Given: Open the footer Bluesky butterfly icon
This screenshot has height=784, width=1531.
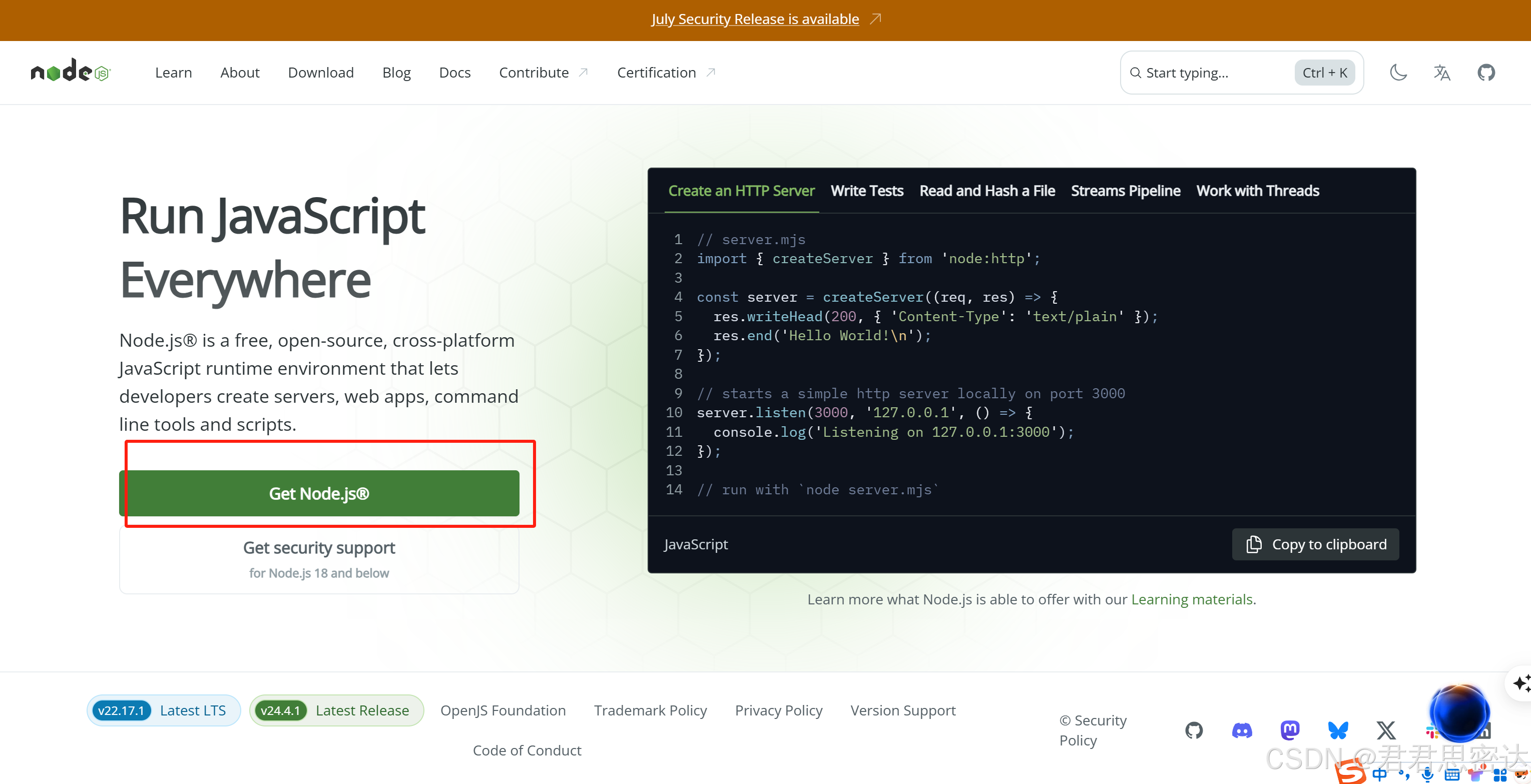Looking at the screenshot, I should [1338, 730].
